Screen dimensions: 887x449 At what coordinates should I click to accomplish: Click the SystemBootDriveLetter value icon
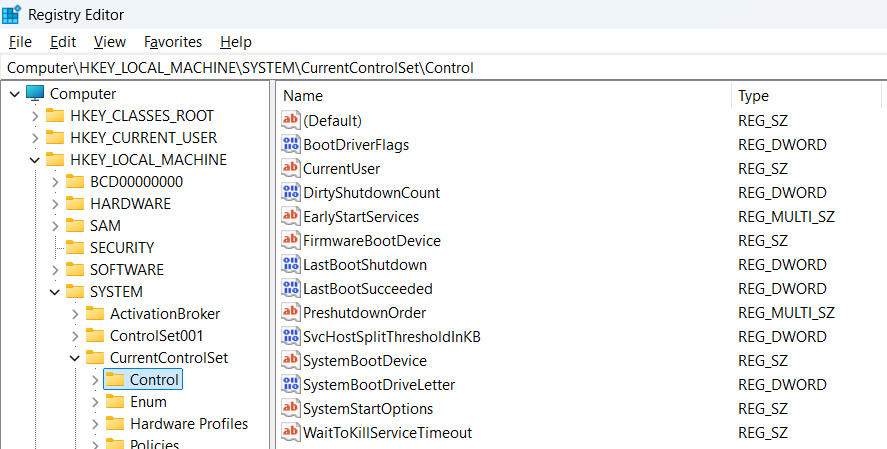291,385
